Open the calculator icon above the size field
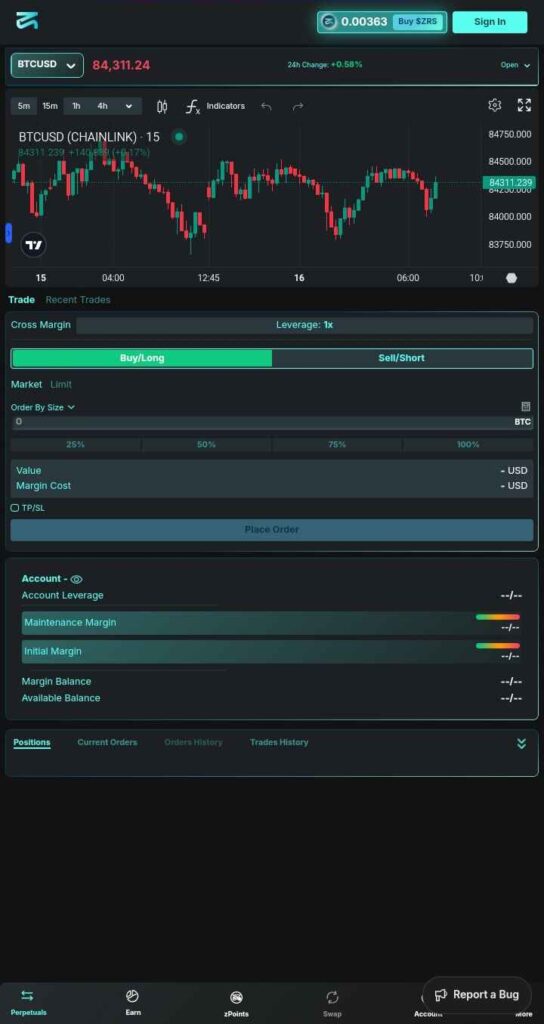Image resolution: width=544 pixels, height=1024 pixels. [526, 406]
